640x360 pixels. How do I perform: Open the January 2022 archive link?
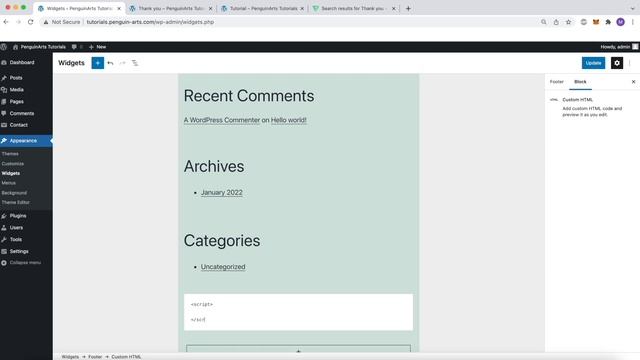(222, 192)
